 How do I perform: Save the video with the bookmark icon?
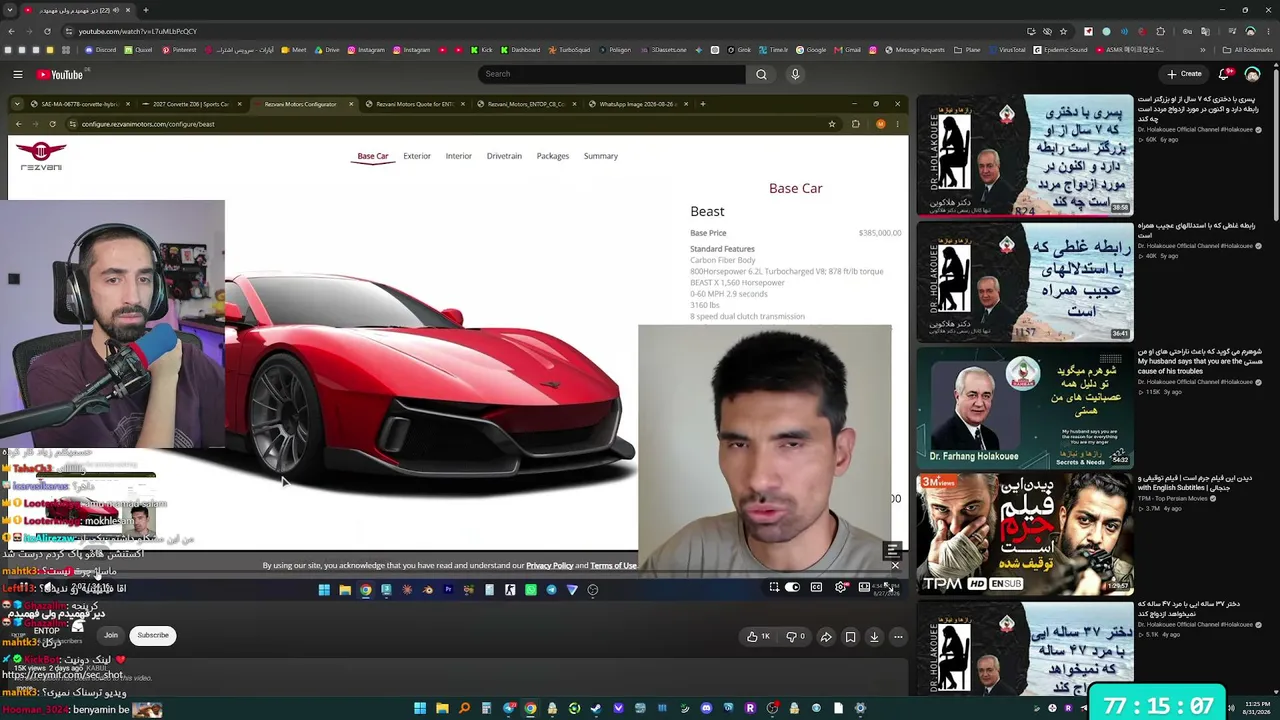pos(850,637)
